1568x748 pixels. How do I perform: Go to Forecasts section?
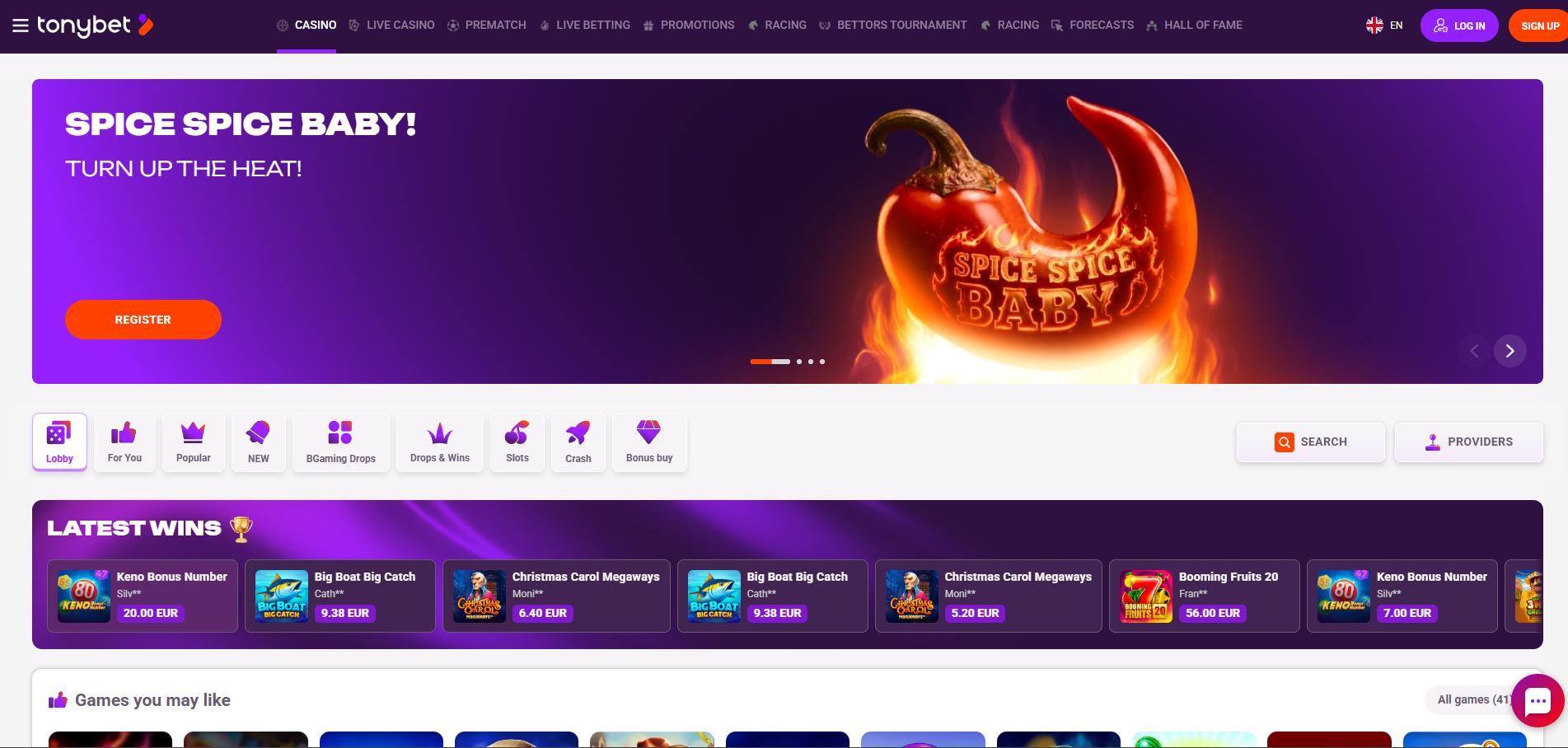(x=1093, y=26)
